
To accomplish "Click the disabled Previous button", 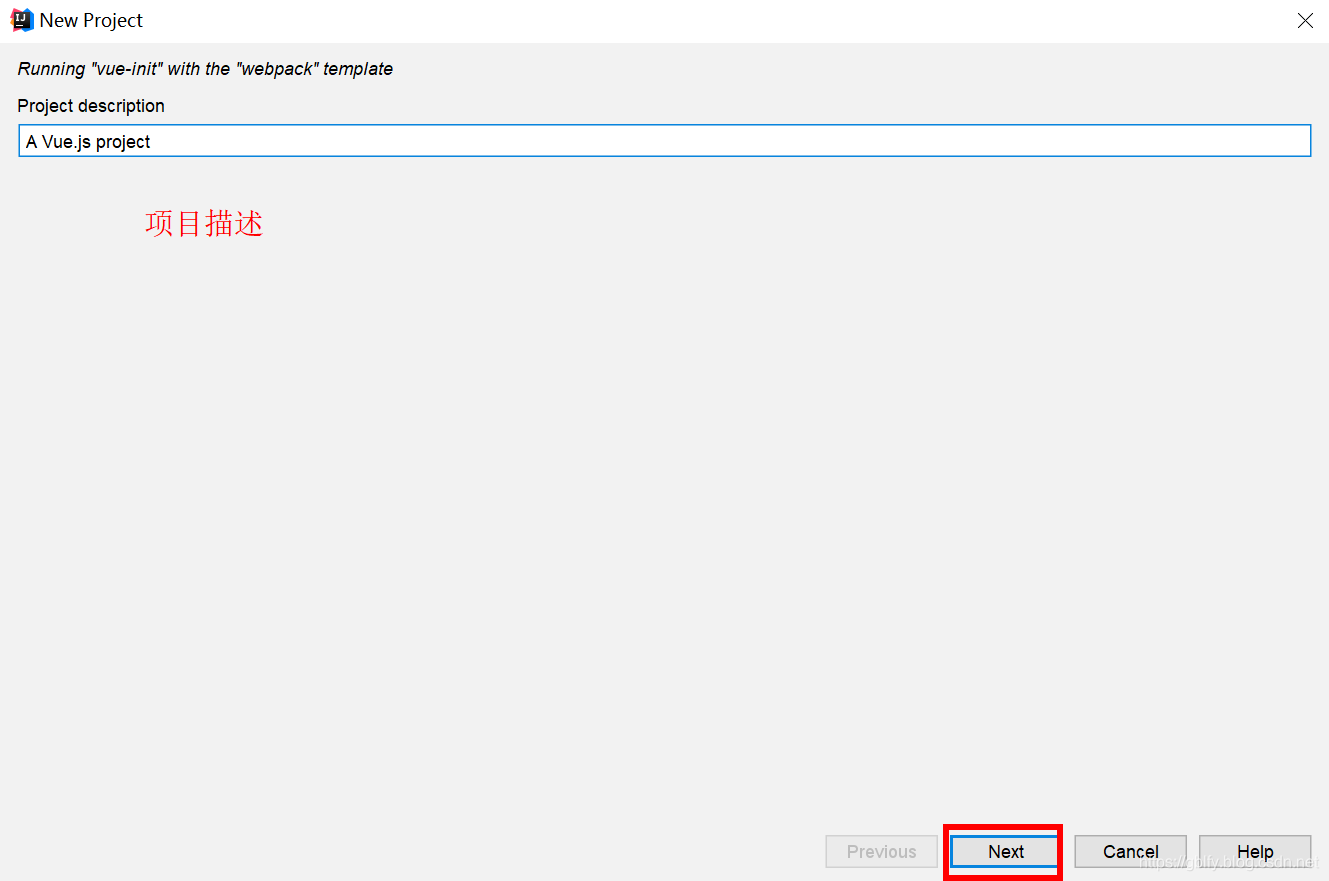I will (881, 851).
